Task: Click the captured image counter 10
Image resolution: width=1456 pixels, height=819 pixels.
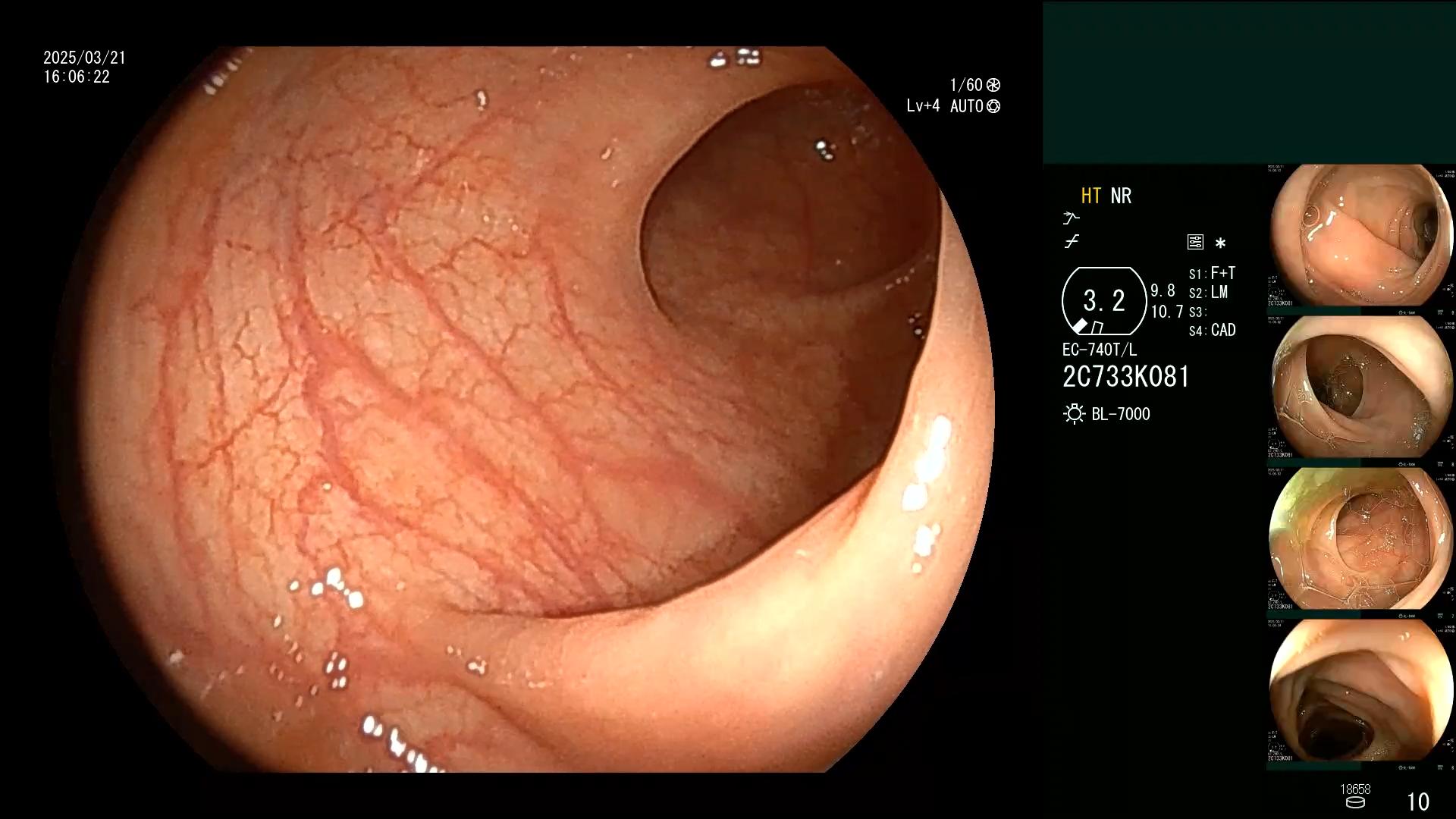Action: click(1418, 802)
